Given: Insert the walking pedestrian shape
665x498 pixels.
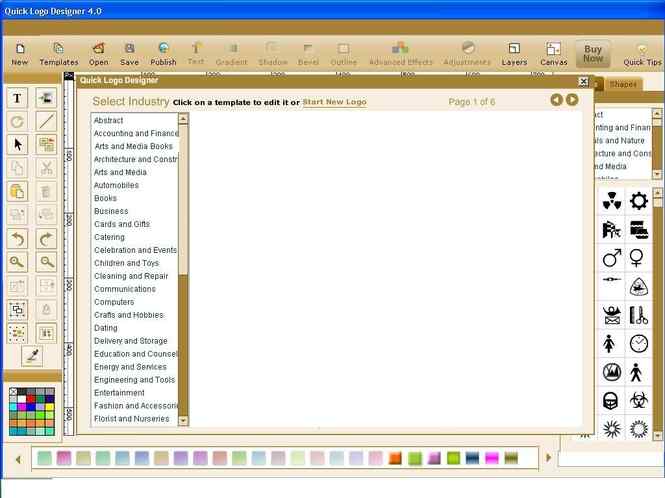Looking at the screenshot, I should tap(636, 372).
